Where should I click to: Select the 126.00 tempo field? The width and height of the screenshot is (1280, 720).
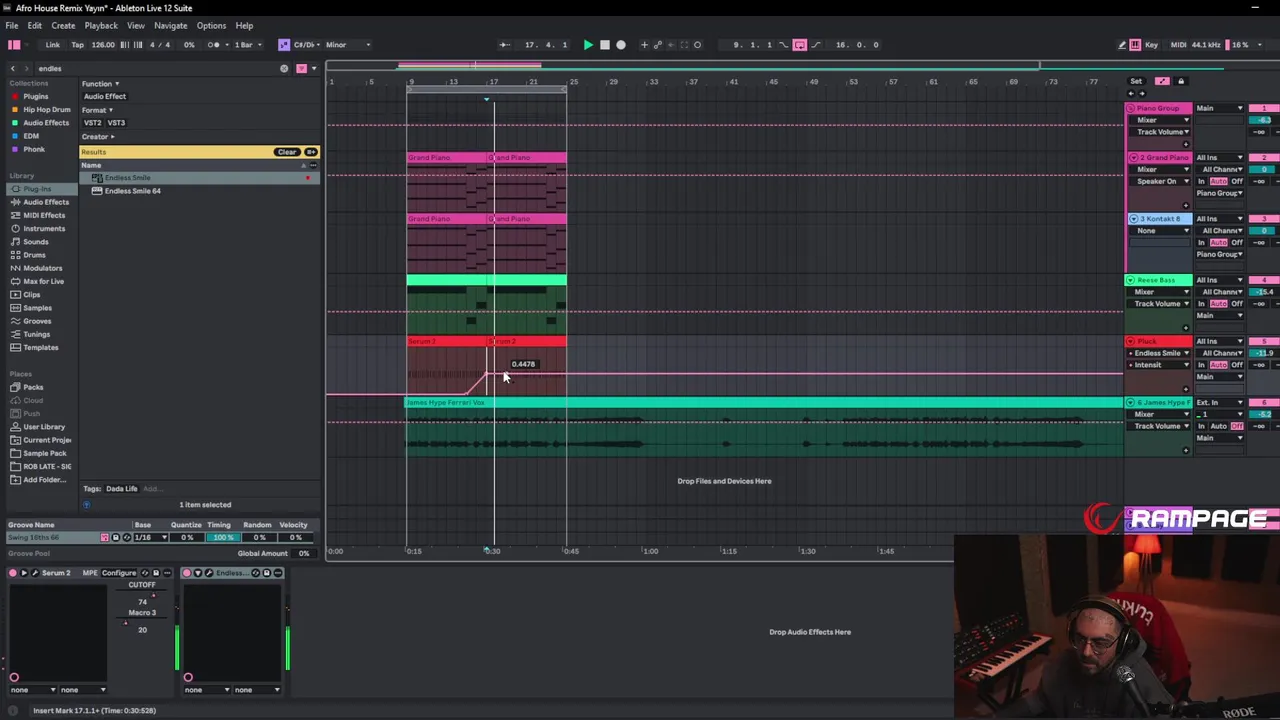[x=103, y=44]
